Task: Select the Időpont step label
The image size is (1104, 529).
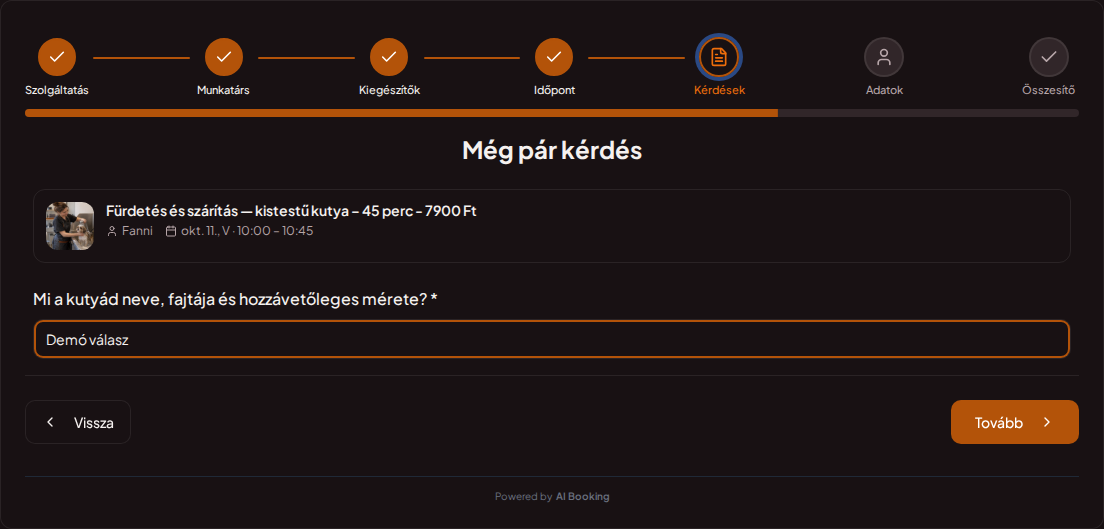Action: [x=554, y=90]
